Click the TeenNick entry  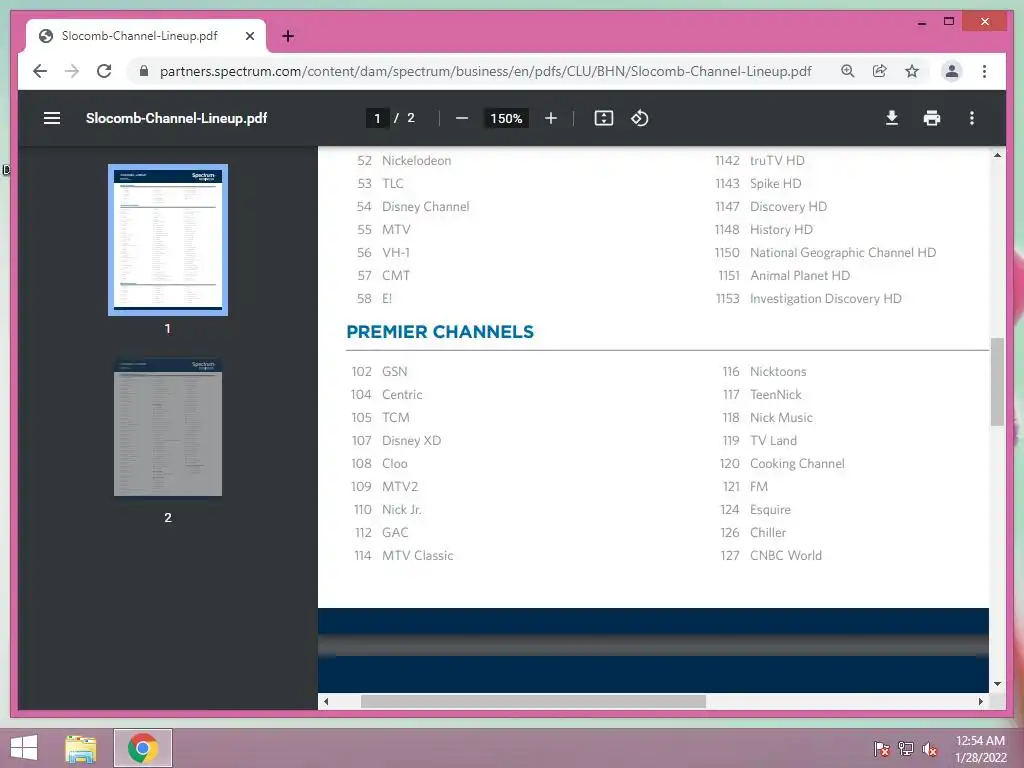tap(775, 394)
